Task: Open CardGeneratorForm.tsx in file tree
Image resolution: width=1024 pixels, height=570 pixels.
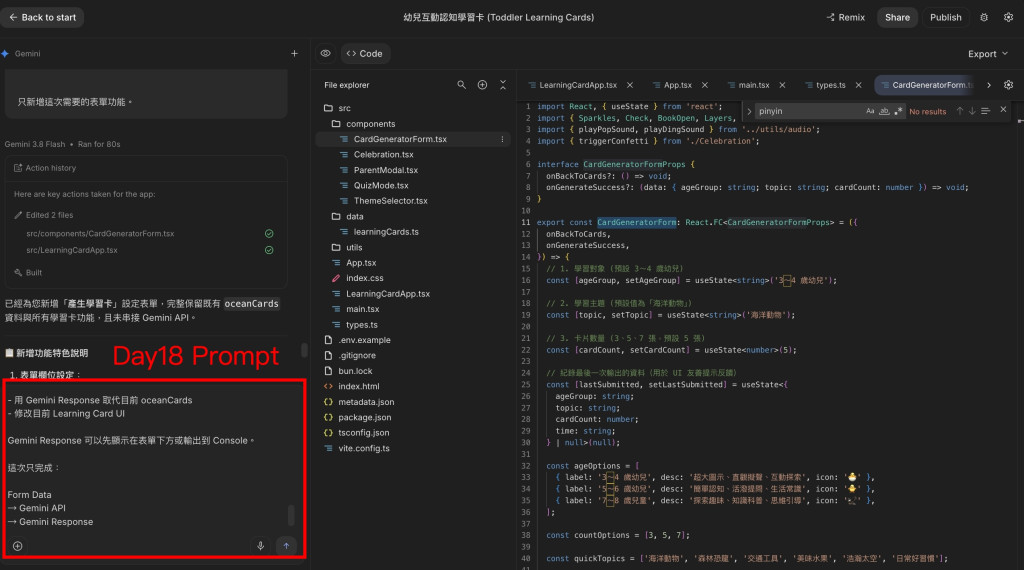Action: tap(400, 139)
